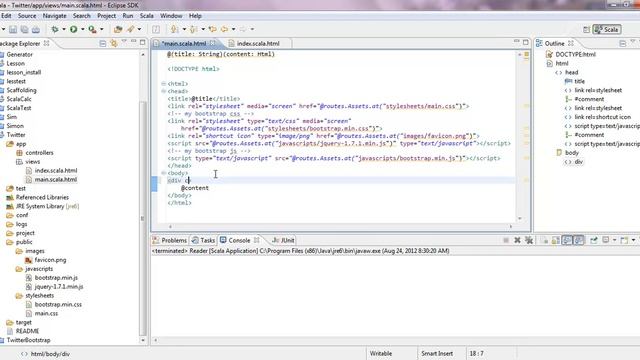The image size is (640, 360).
Task: Select the TwitterBootstrap project
Action: (28, 340)
